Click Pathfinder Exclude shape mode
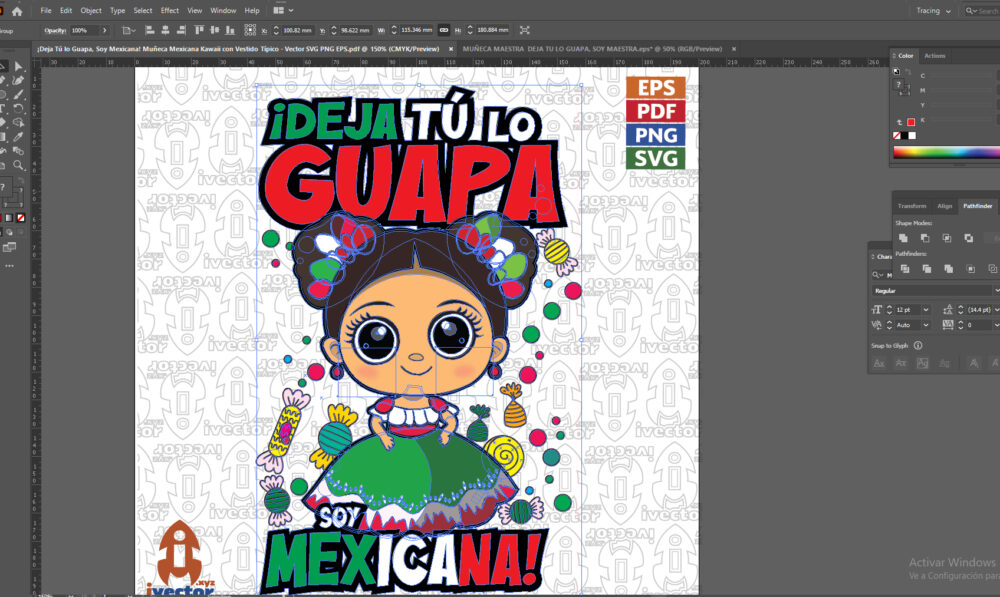The height and width of the screenshot is (597, 1000). tap(968, 238)
